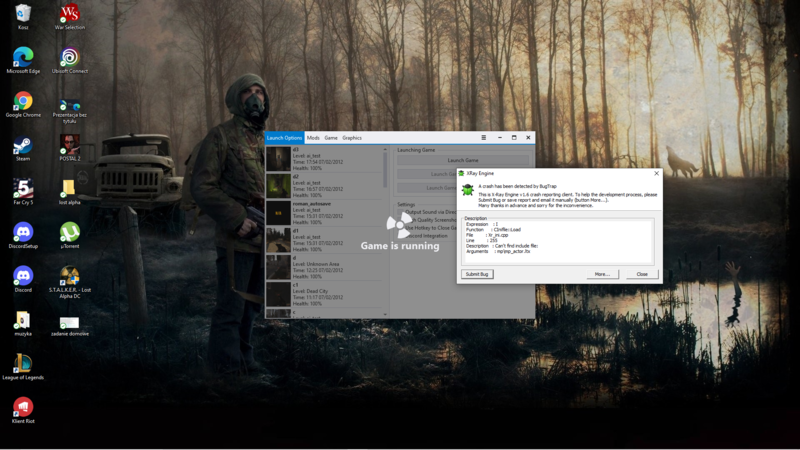Click the Submit Bug button
800x450 pixels.
click(x=477, y=274)
